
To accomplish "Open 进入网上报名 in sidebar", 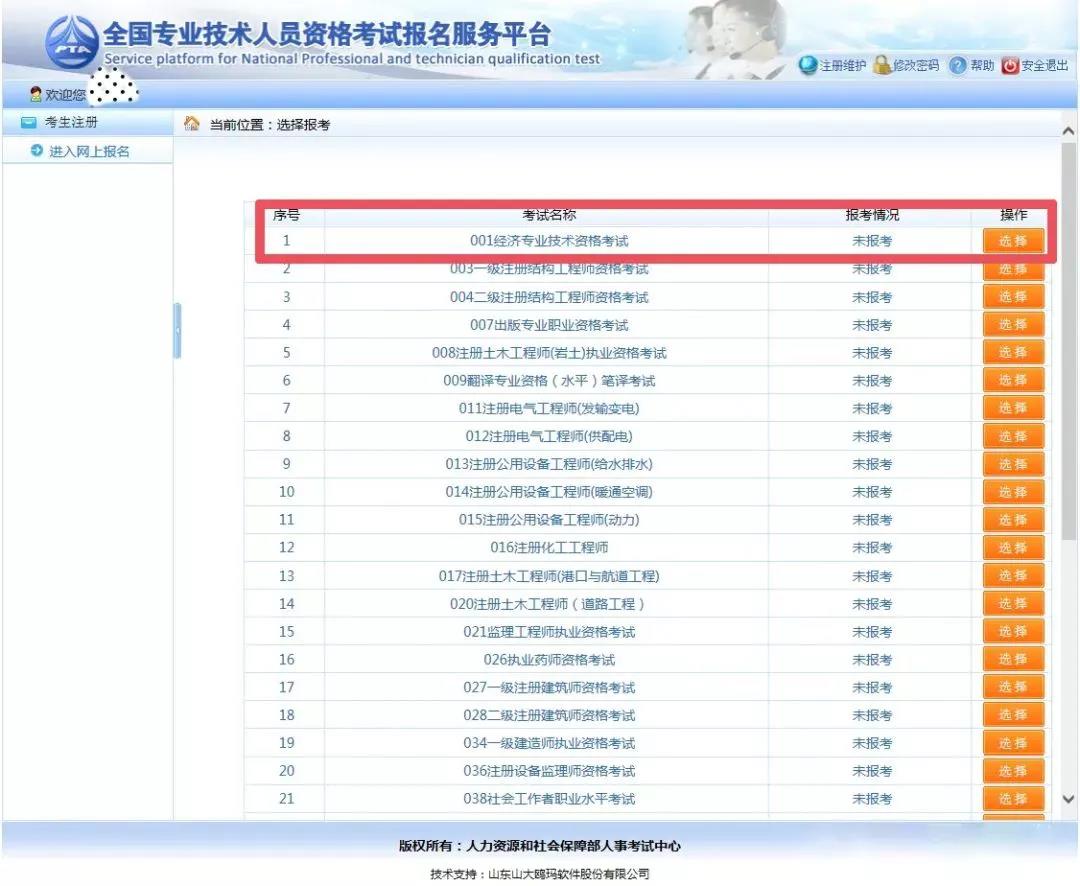I will point(89,151).
